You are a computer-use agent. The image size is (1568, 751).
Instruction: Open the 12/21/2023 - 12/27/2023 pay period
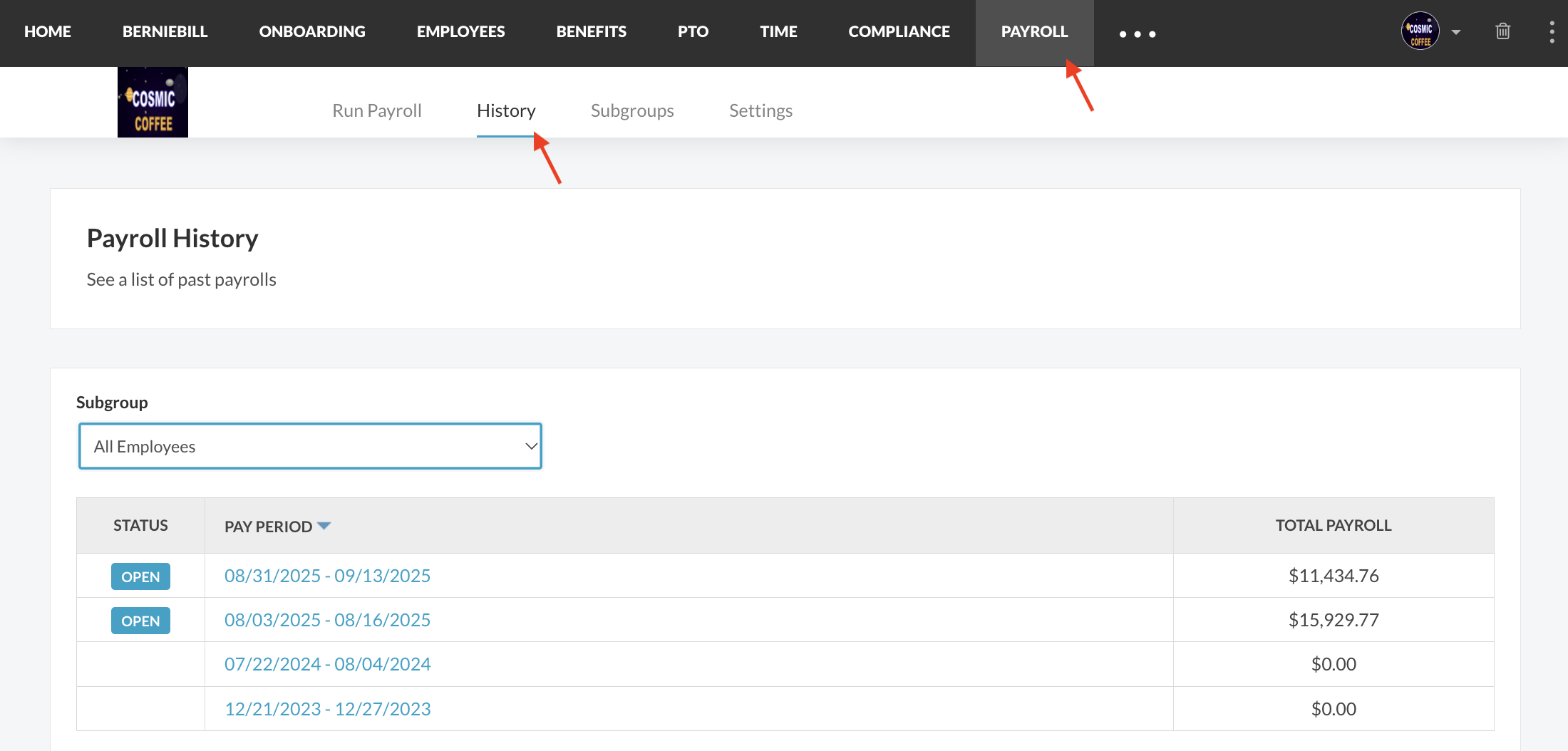click(x=327, y=709)
